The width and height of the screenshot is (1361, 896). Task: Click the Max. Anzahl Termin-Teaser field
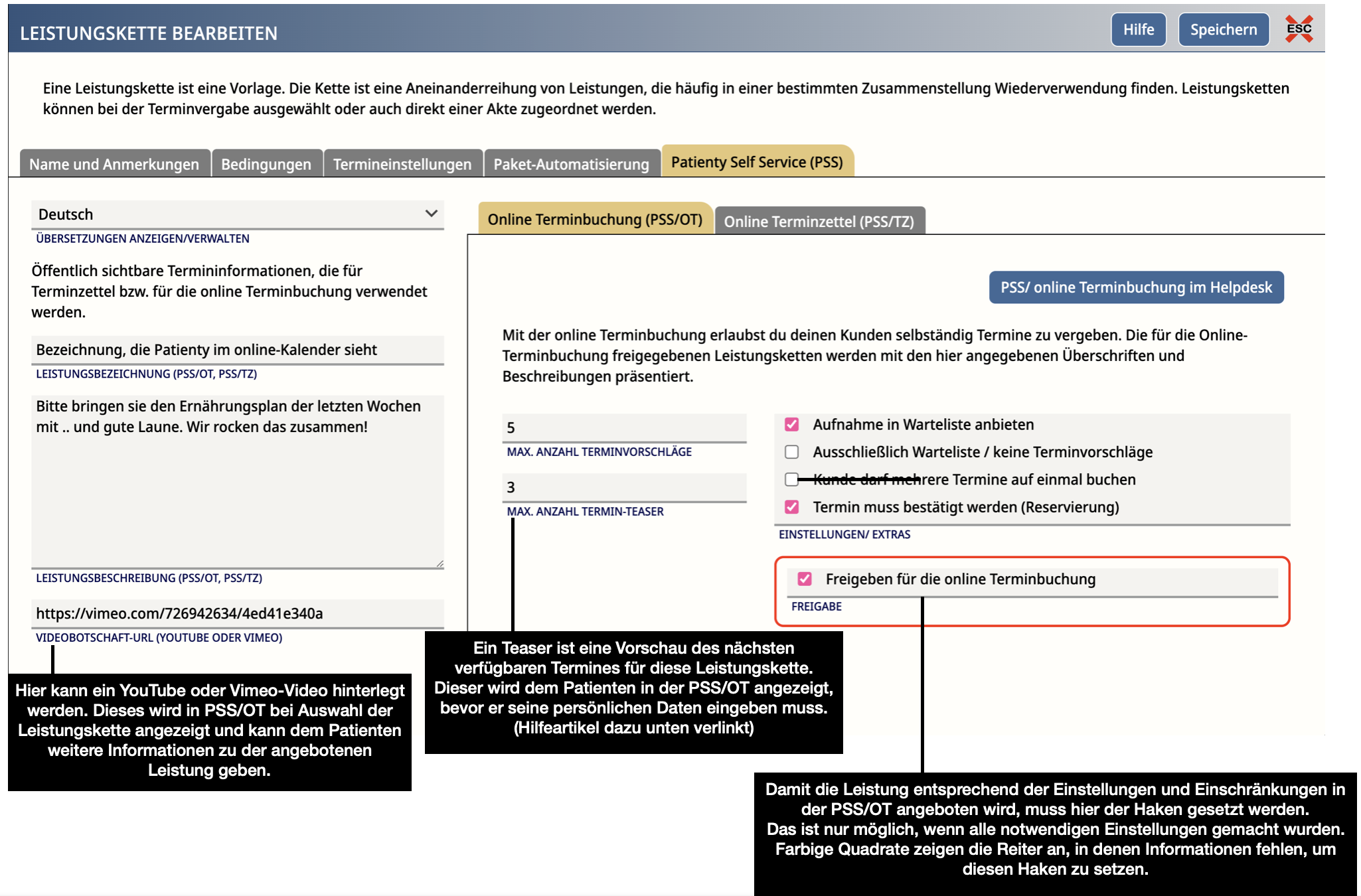(x=624, y=487)
